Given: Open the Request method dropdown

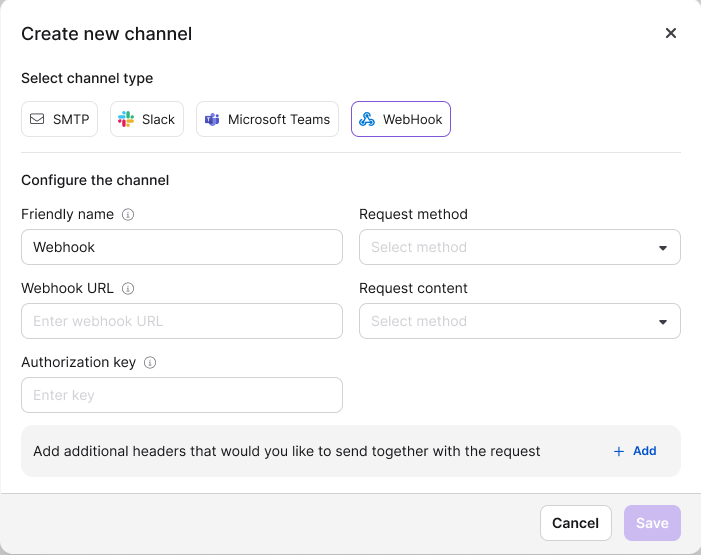Looking at the screenshot, I should 519,247.
